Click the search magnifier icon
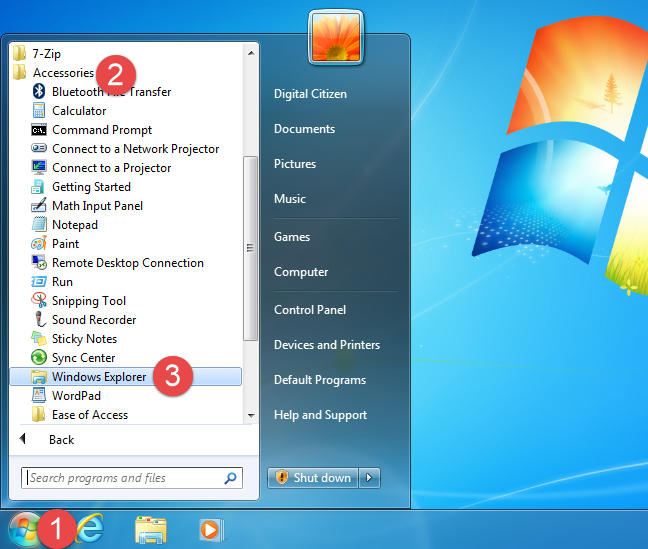The height and width of the screenshot is (549, 648). coord(230,478)
